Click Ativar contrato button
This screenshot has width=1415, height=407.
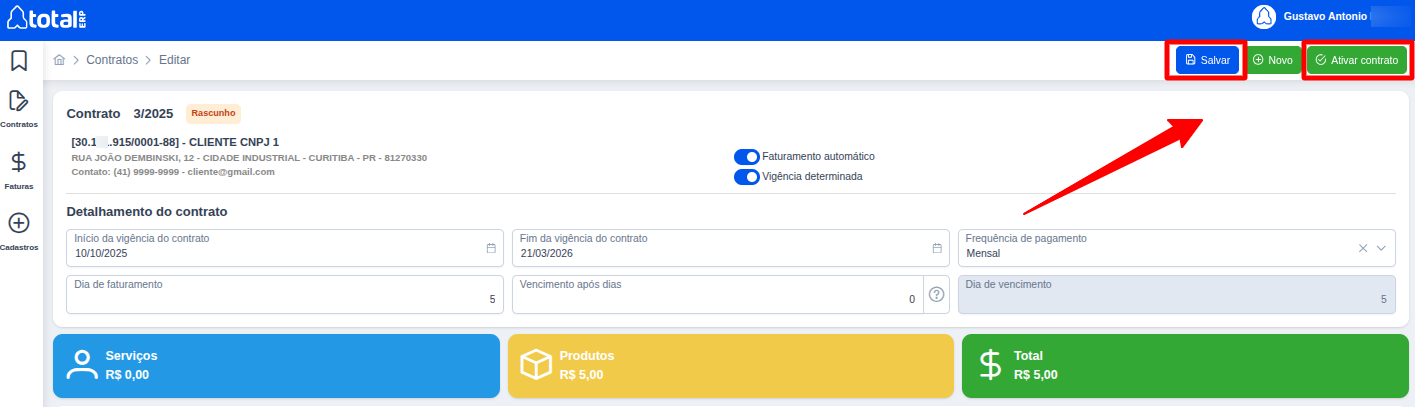1356,60
